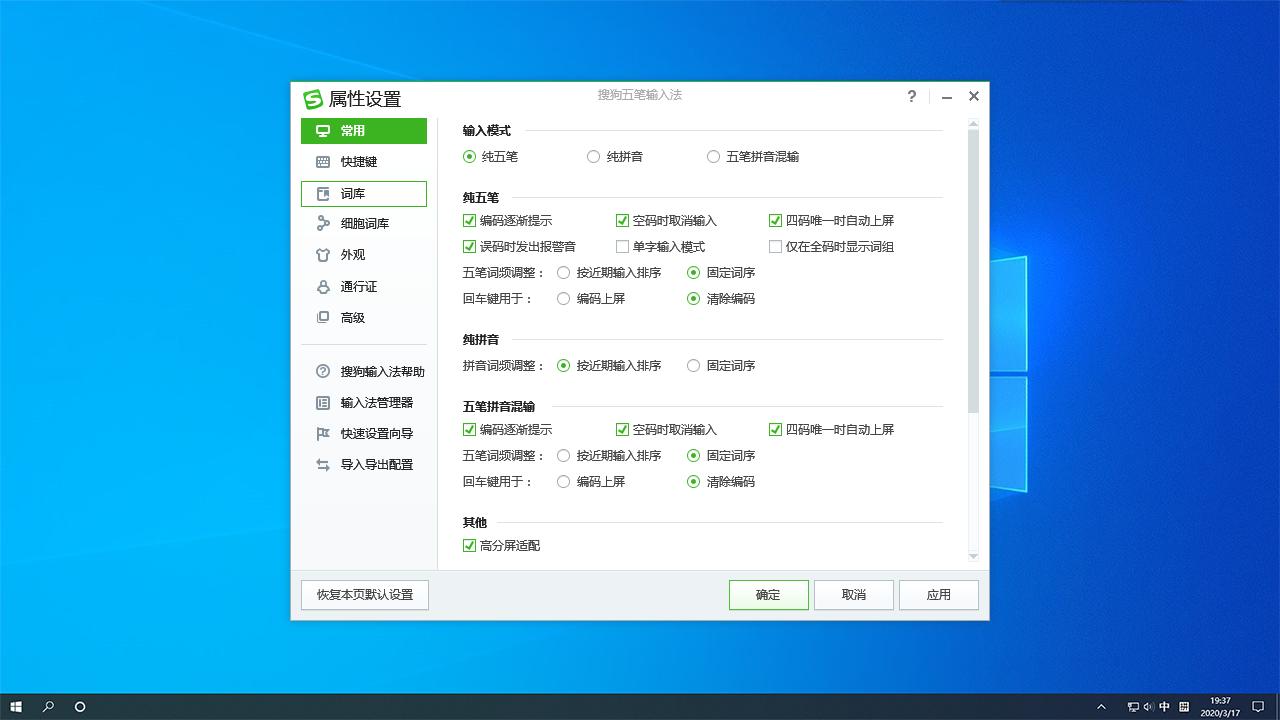The image size is (1280, 720).
Task: Click the 应用 button
Action: tap(938, 595)
